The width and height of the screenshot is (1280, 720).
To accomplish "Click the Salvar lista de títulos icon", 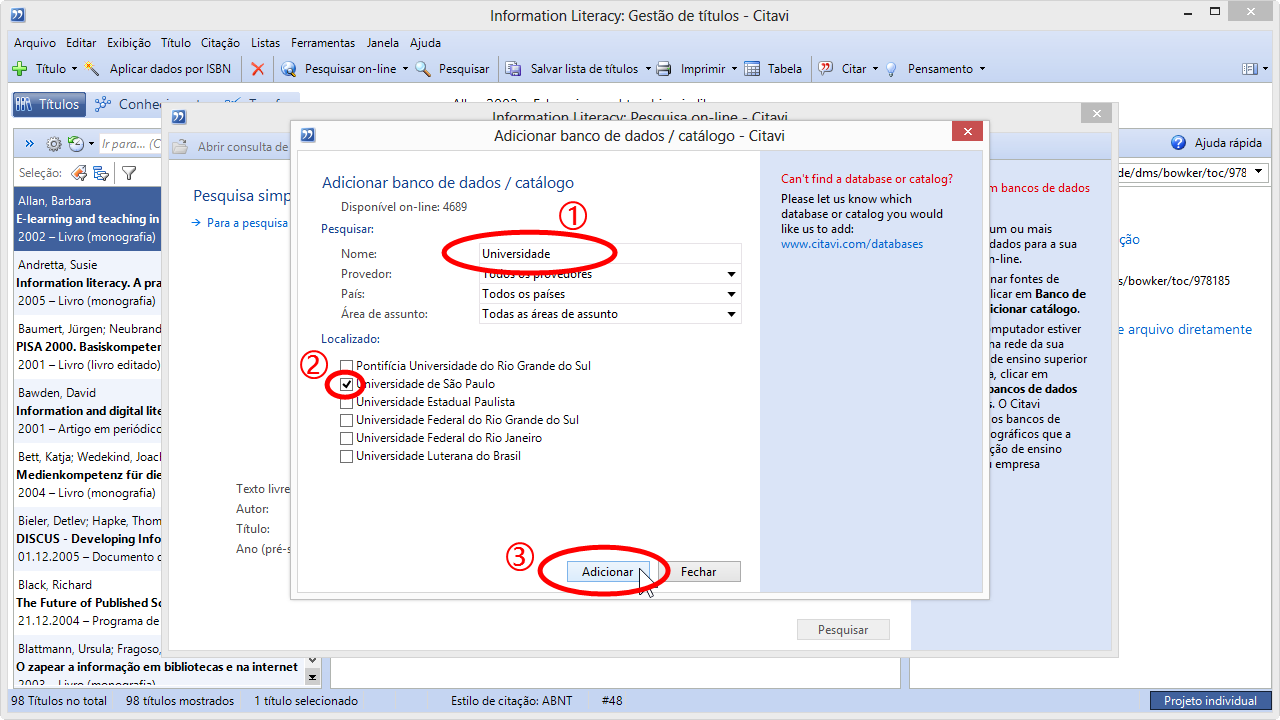I will coord(514,69).
